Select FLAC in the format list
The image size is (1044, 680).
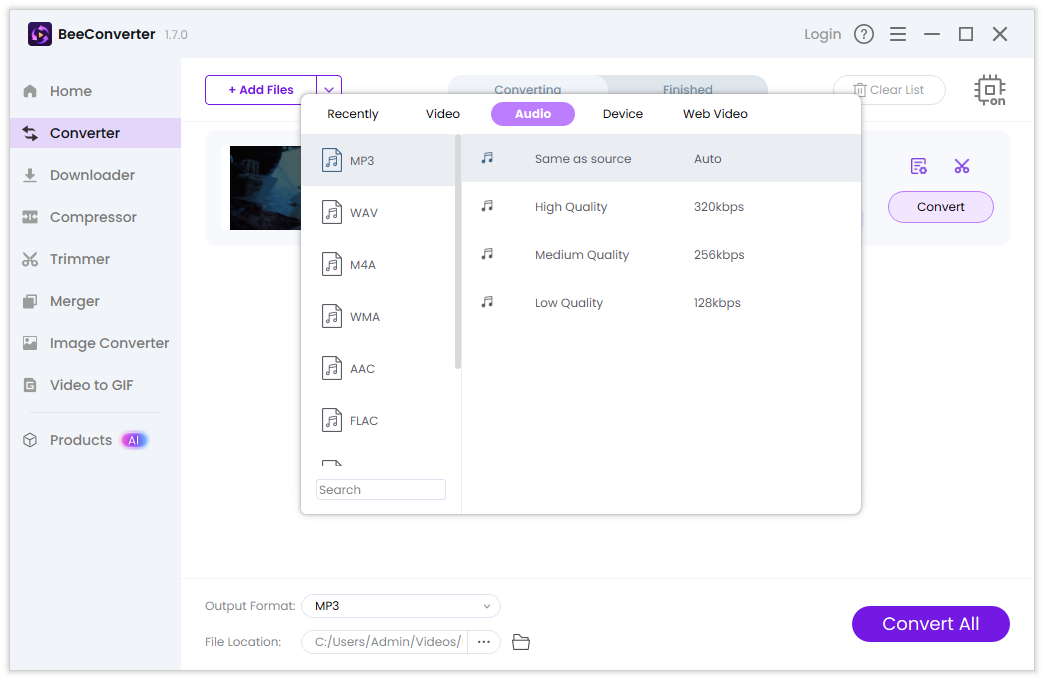(363, 421)
